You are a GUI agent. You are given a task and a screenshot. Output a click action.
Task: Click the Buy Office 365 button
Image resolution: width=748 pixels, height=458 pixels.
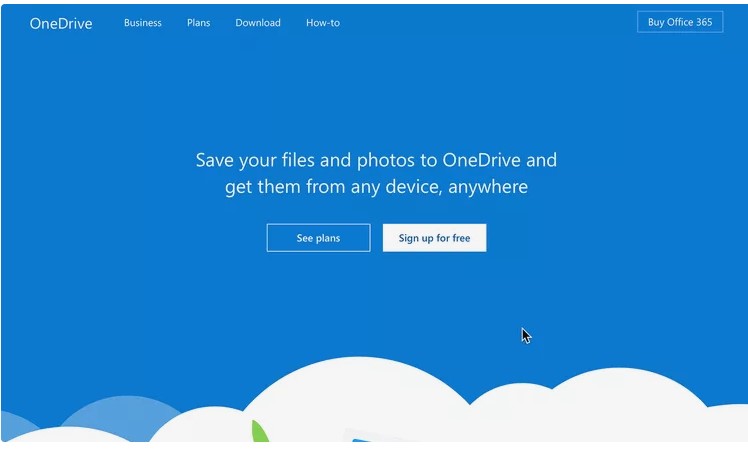680,22
